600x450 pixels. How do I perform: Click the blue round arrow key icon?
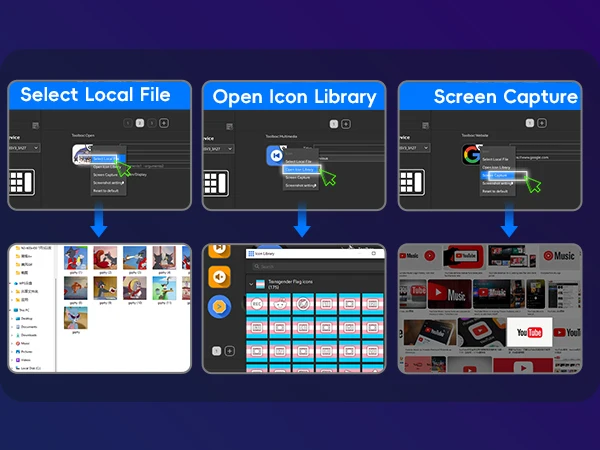(x=219, y=307)
